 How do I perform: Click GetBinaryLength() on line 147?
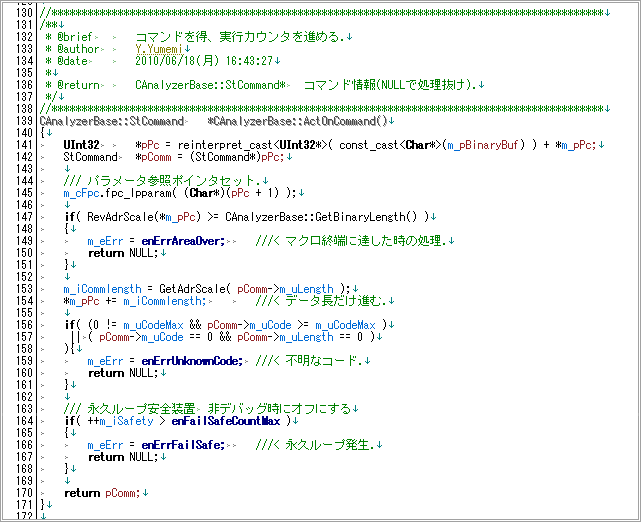pyautogui.click(x=366, y=217)
